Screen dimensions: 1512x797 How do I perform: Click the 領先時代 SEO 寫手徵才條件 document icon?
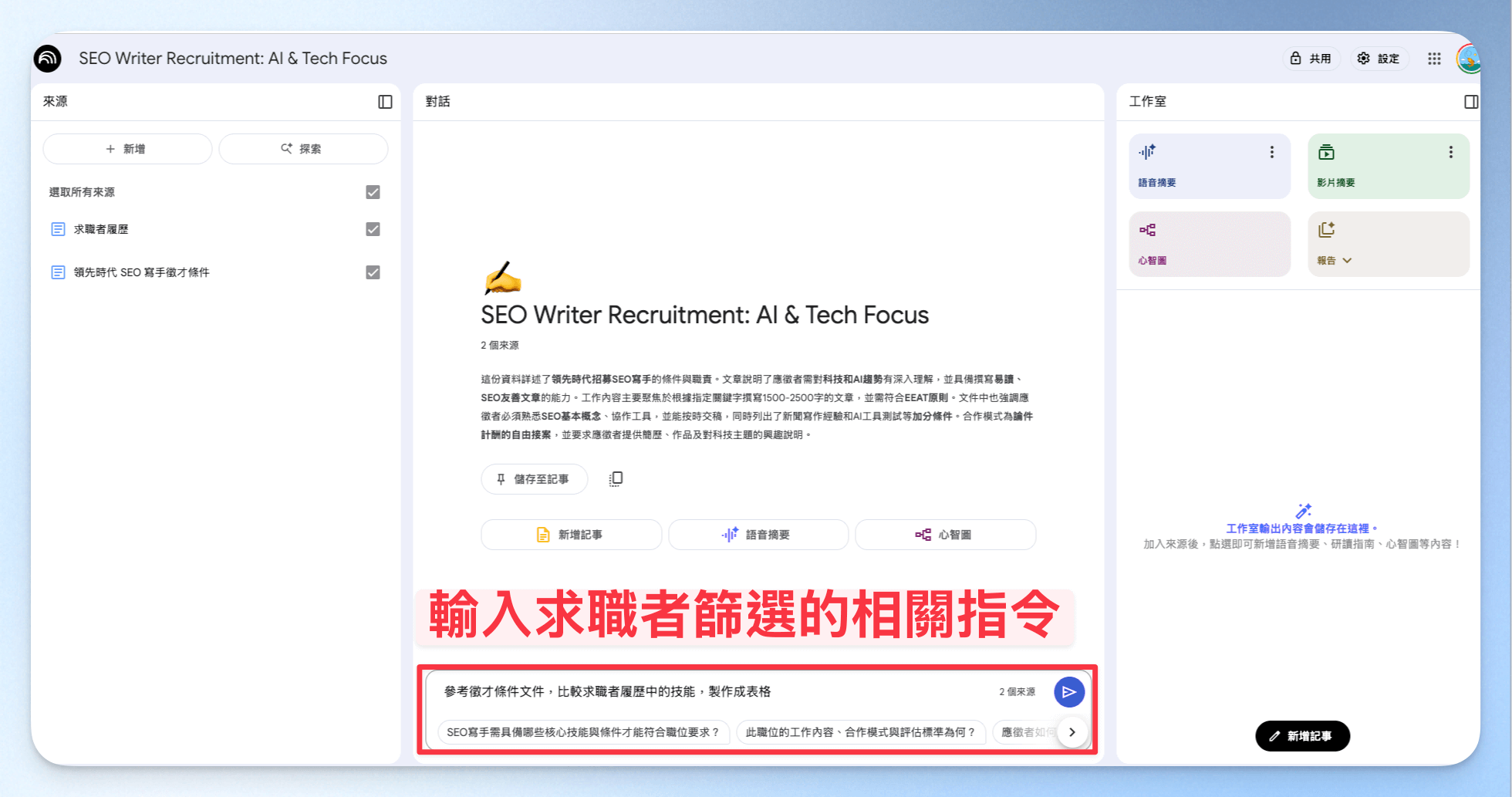click(58, 272)
